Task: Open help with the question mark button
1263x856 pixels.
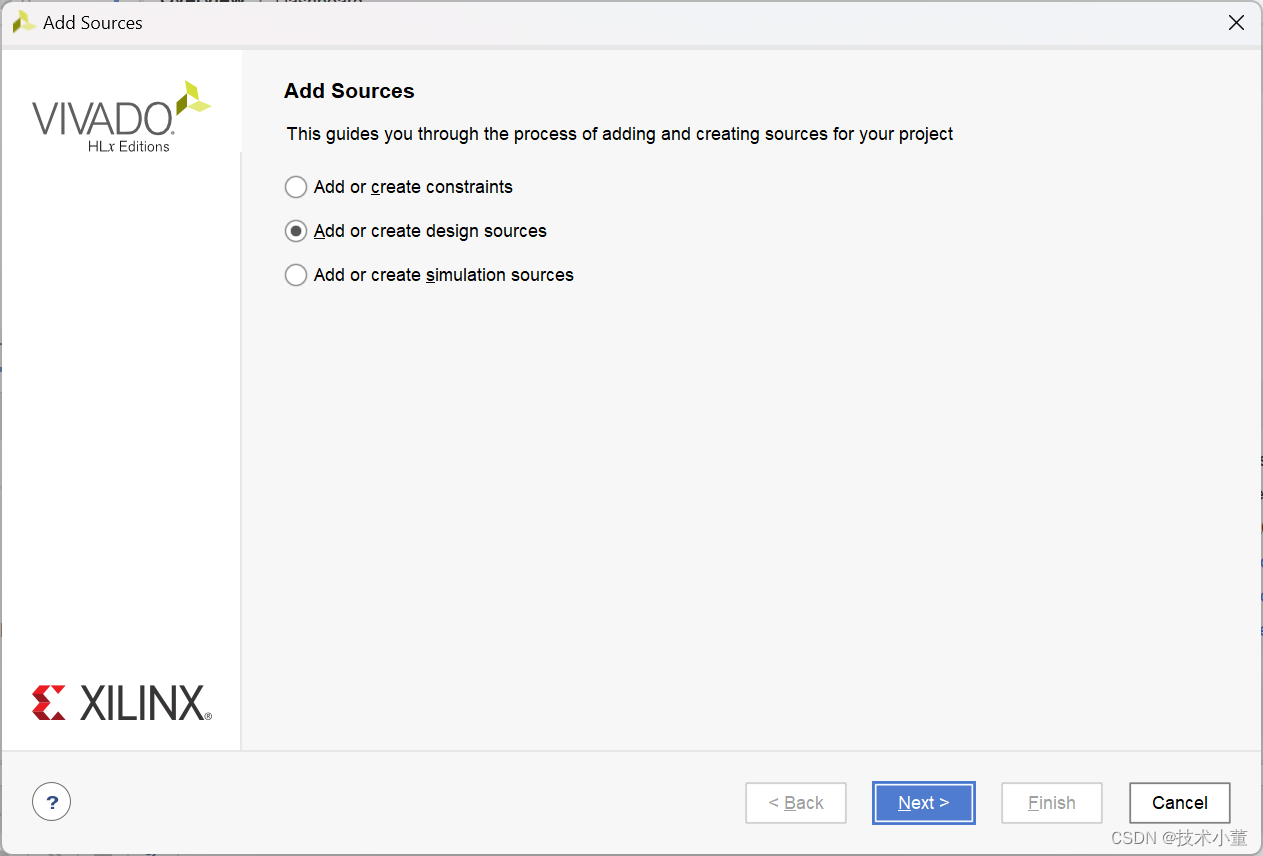Action: [52, 801]
